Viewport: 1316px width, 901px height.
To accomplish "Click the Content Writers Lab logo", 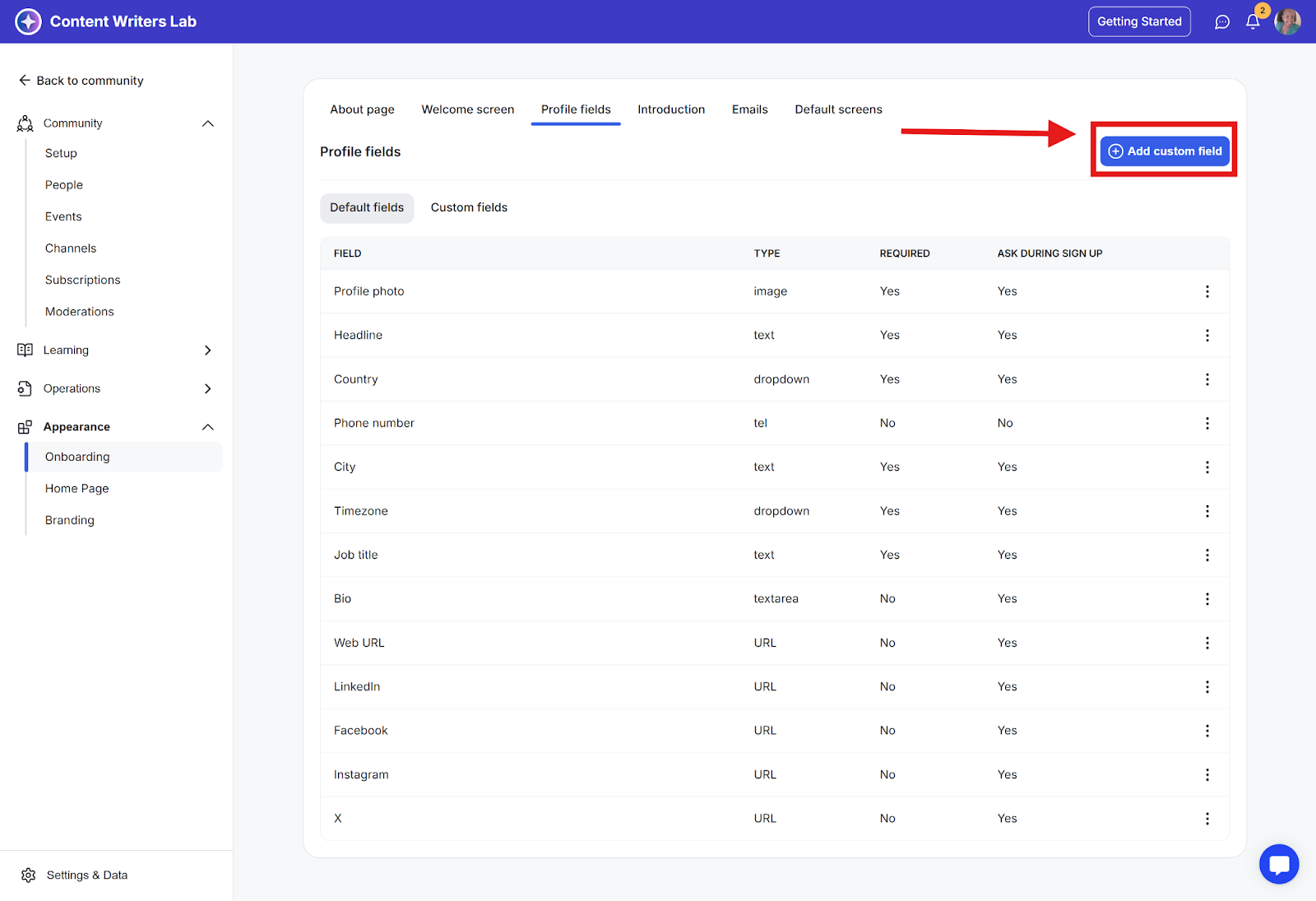I will click(28, 21).
